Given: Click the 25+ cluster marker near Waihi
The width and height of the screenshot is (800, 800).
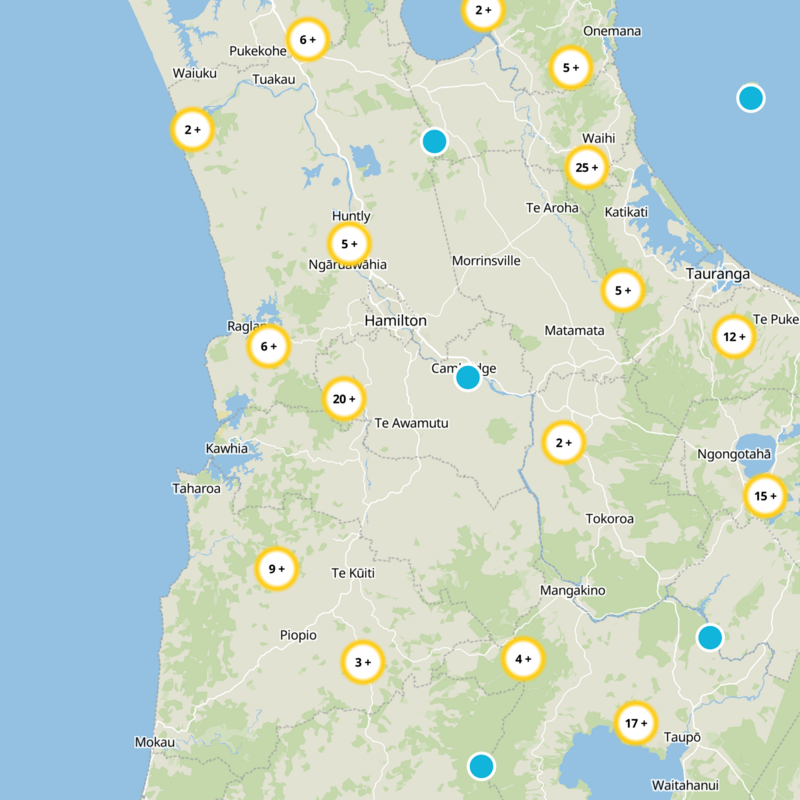Looking at the screenshot, I should pos(587,168).
